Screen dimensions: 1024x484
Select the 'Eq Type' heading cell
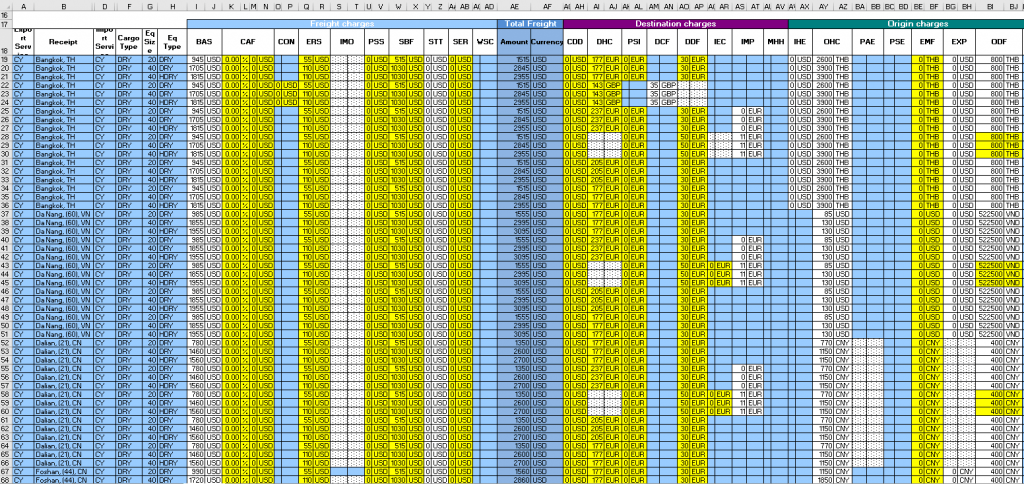coord(172,42)
